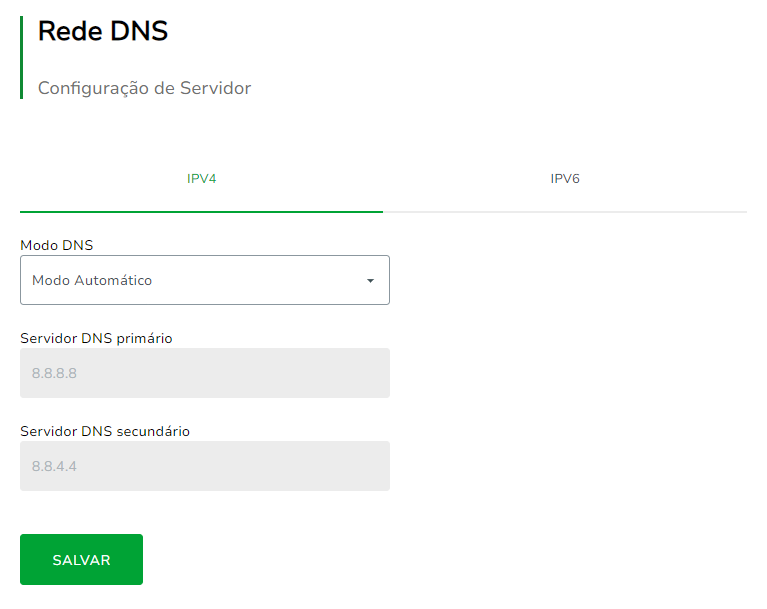Click the Servidor DNS secundário input field
Image resolution: width=767 pixels, height=609 pixels.
point(204,466)
